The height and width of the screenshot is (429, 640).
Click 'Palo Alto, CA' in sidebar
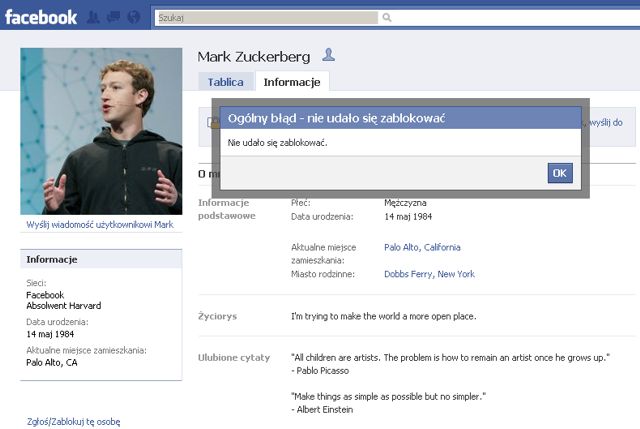pos(52,362)
